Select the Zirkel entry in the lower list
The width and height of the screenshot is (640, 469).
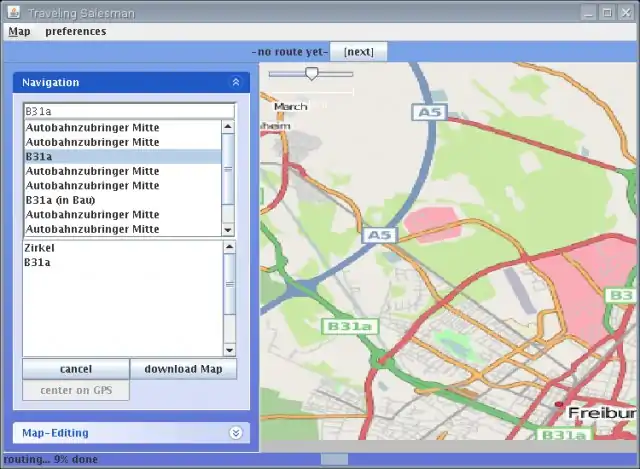40,248
